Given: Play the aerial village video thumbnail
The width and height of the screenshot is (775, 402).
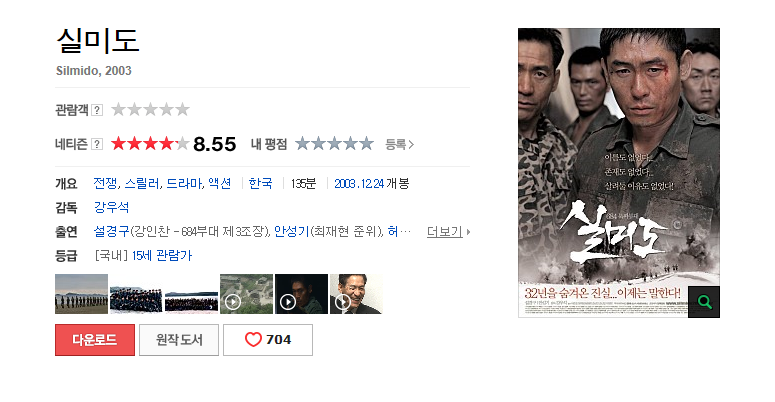Looking at the screenshot, I should point(246,294).
